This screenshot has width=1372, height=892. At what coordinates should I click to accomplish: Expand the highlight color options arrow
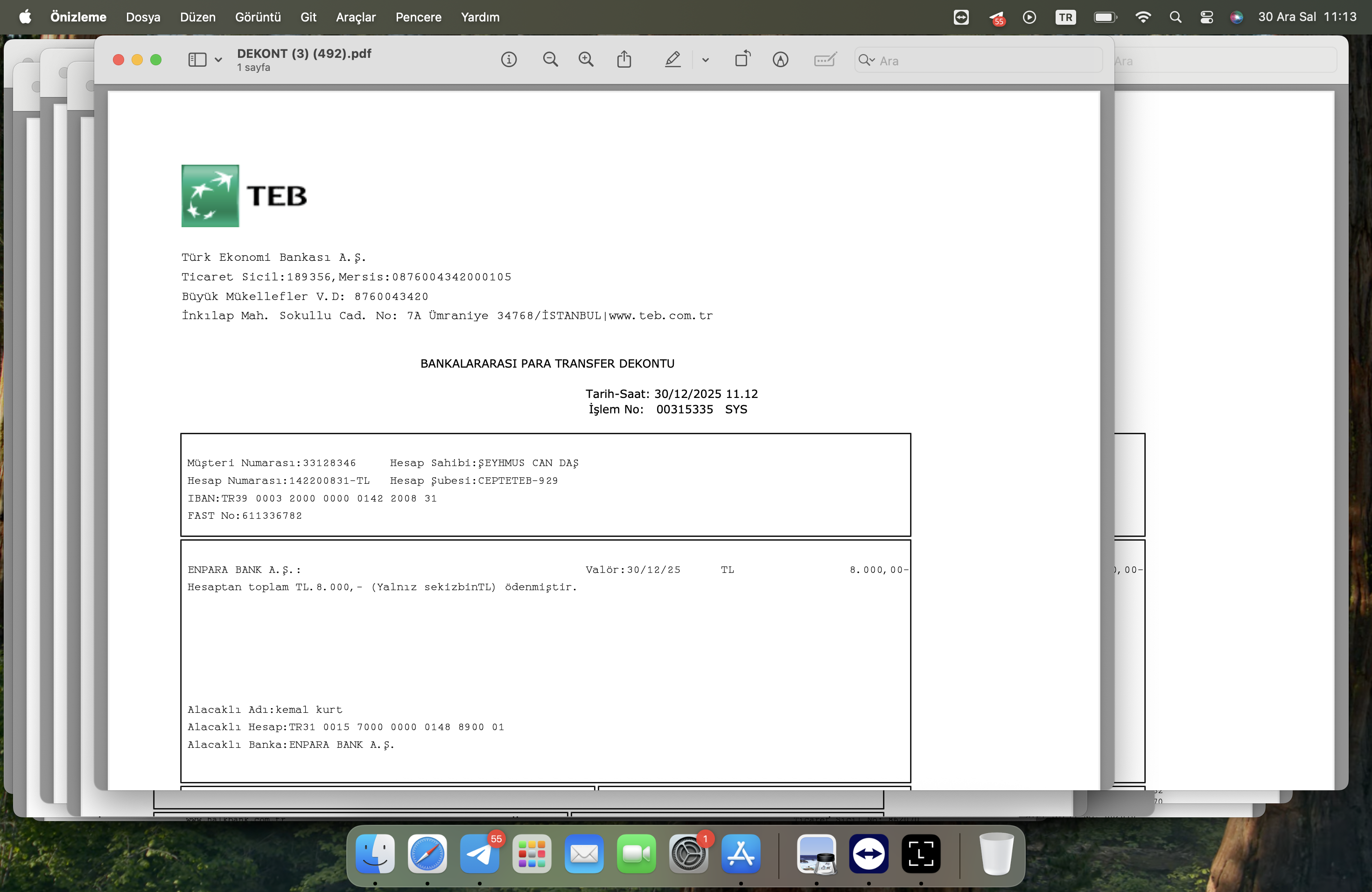(x=705, y=60)
